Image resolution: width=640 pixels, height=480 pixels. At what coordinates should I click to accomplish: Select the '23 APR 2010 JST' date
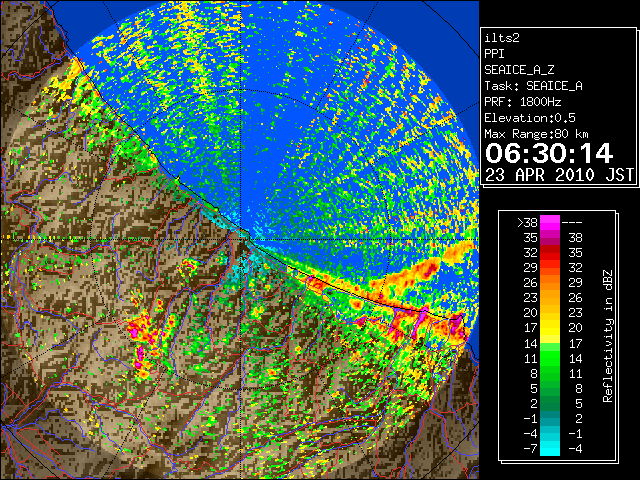tap(559, 175)
